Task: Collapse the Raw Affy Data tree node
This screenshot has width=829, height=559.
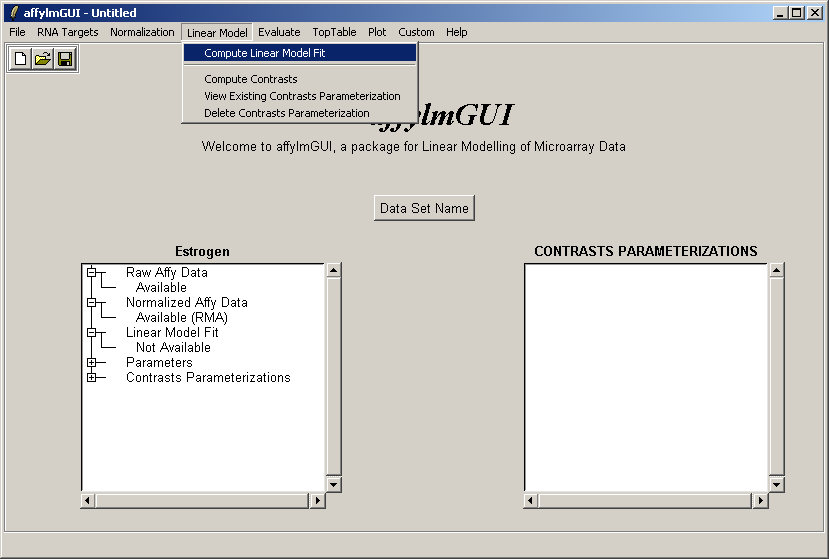Action: (x=92, y=272)
